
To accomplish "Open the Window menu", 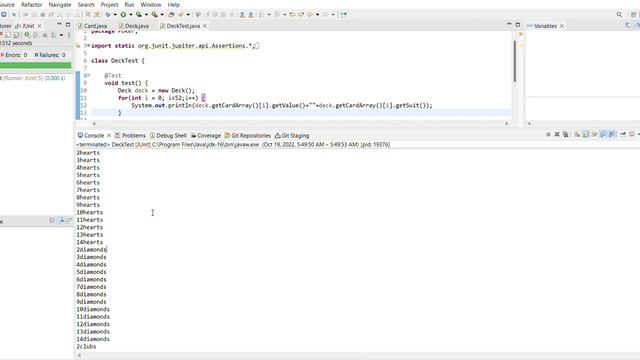I will 151,4.
